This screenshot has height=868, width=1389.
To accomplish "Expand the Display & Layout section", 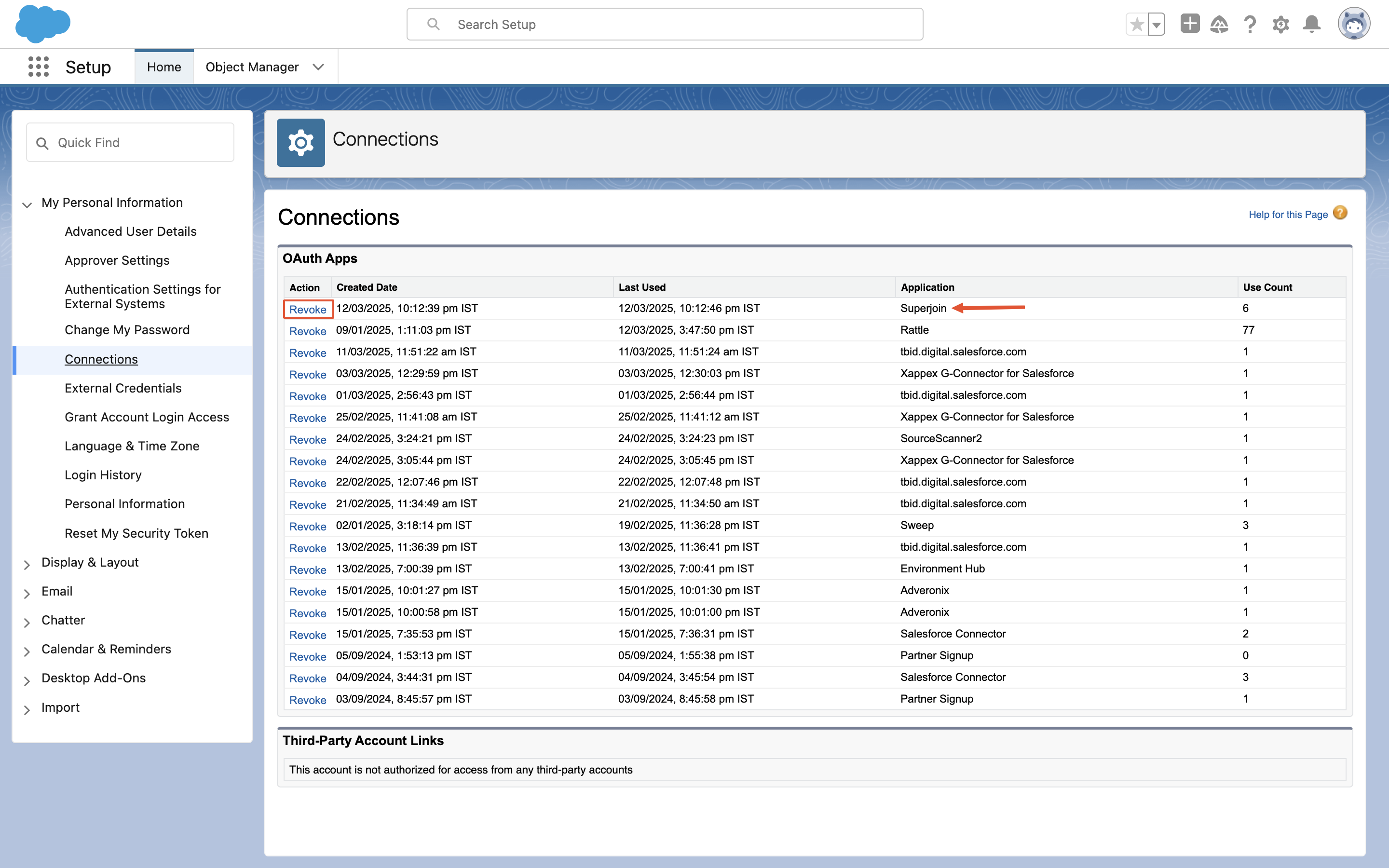I will (x=27, y=564).
